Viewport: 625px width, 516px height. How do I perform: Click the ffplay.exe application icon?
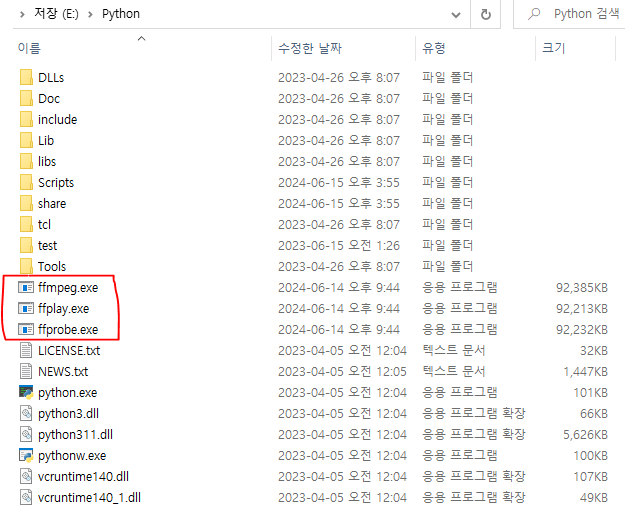pyautogui.click(x=26, y=308)
